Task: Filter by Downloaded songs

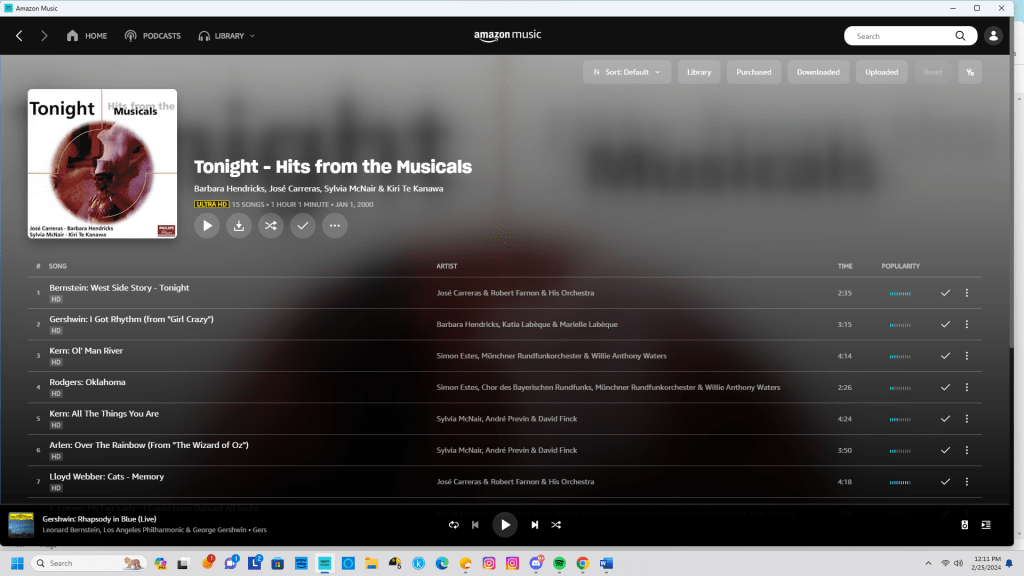Action: (x=818, y=72)
